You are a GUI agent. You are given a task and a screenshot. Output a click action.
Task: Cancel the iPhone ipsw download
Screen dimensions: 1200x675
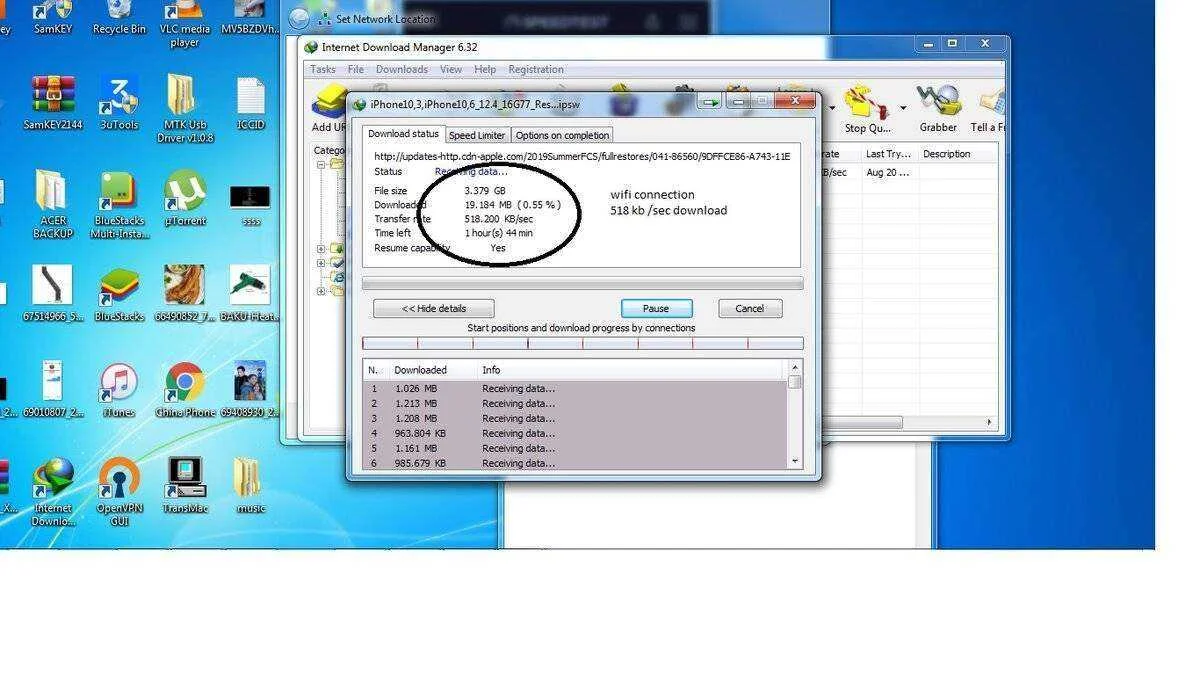tap(750, 309)
